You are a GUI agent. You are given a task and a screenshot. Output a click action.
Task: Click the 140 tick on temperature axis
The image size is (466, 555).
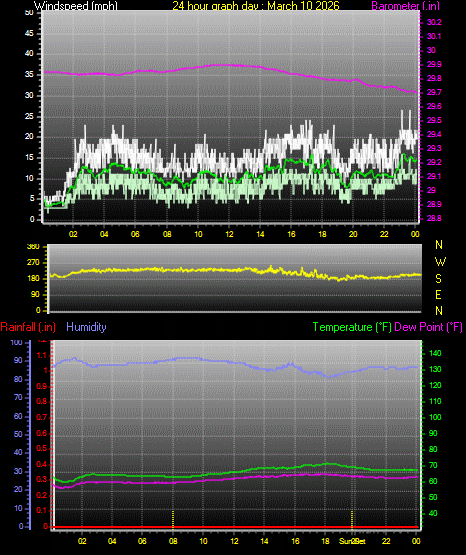pos(435,353)
